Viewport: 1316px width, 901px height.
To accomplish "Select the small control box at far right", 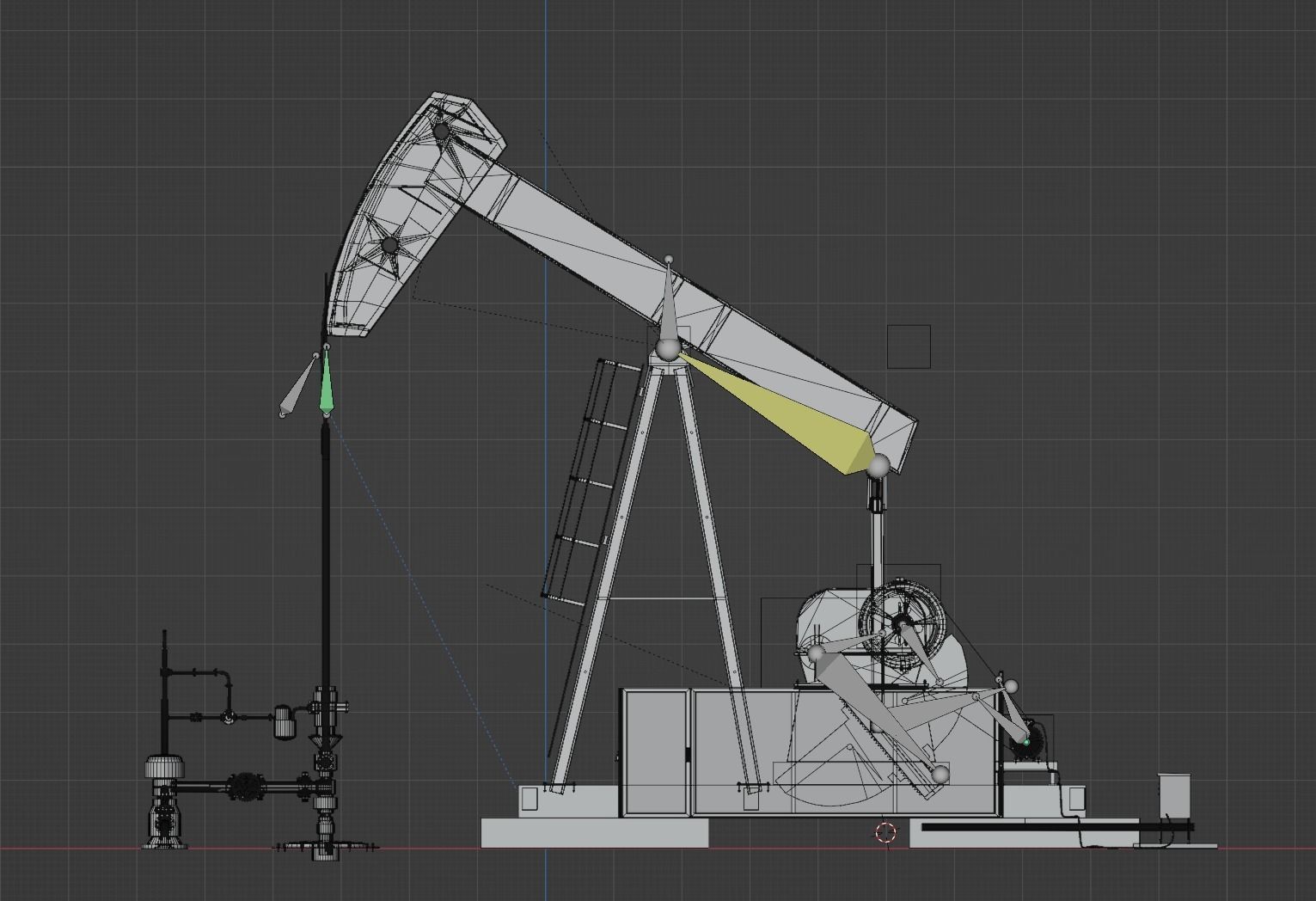I will coord(1173,796).
